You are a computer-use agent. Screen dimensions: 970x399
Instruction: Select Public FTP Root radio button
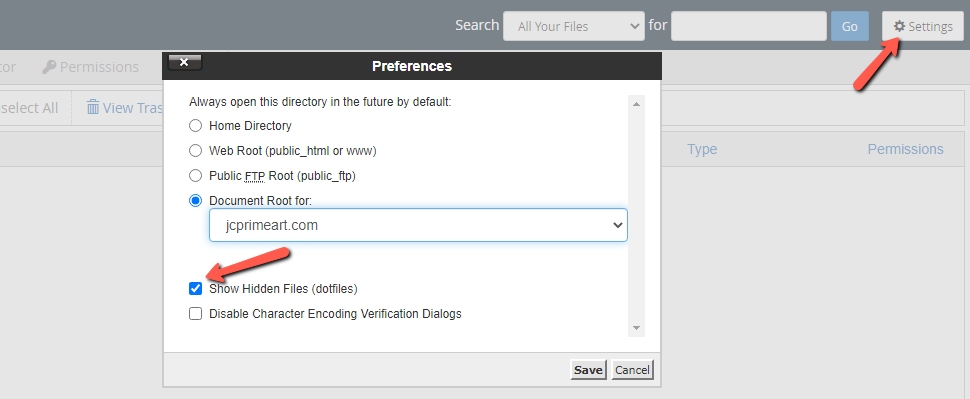pos(195,176)
